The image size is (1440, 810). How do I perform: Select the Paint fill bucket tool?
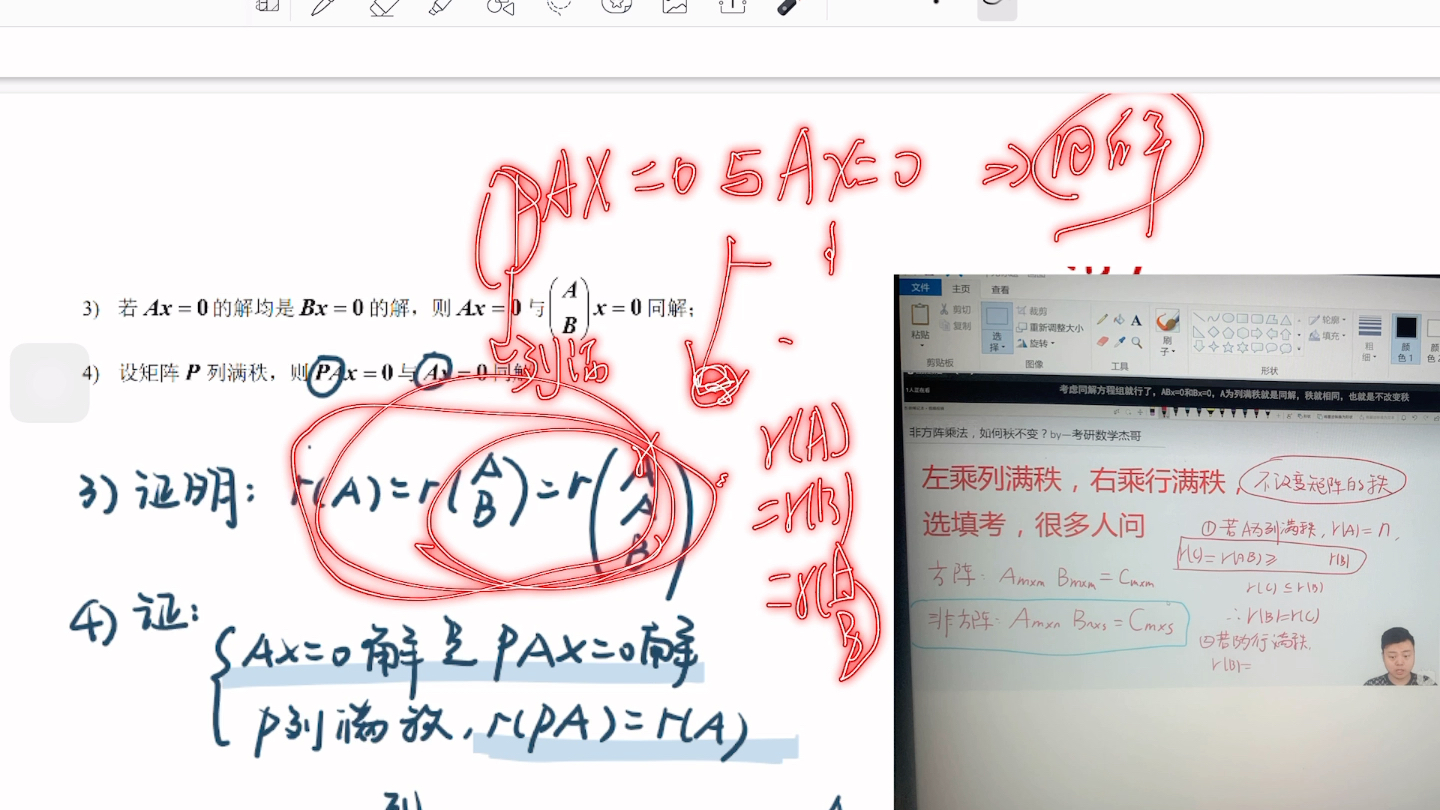(x=1119, y=319)
